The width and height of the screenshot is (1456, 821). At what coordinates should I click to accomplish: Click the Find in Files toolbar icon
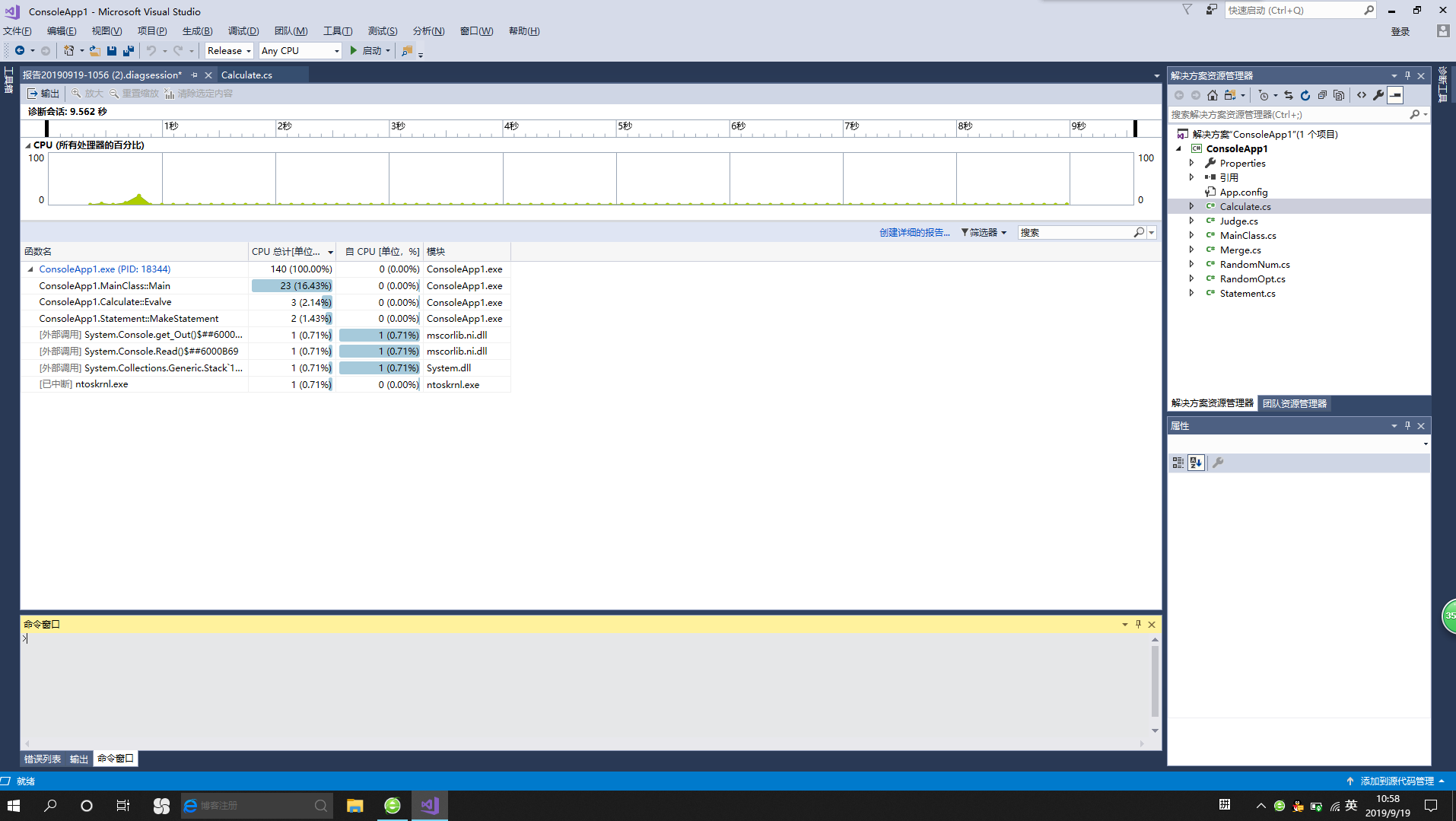click(x=407, y=51)
